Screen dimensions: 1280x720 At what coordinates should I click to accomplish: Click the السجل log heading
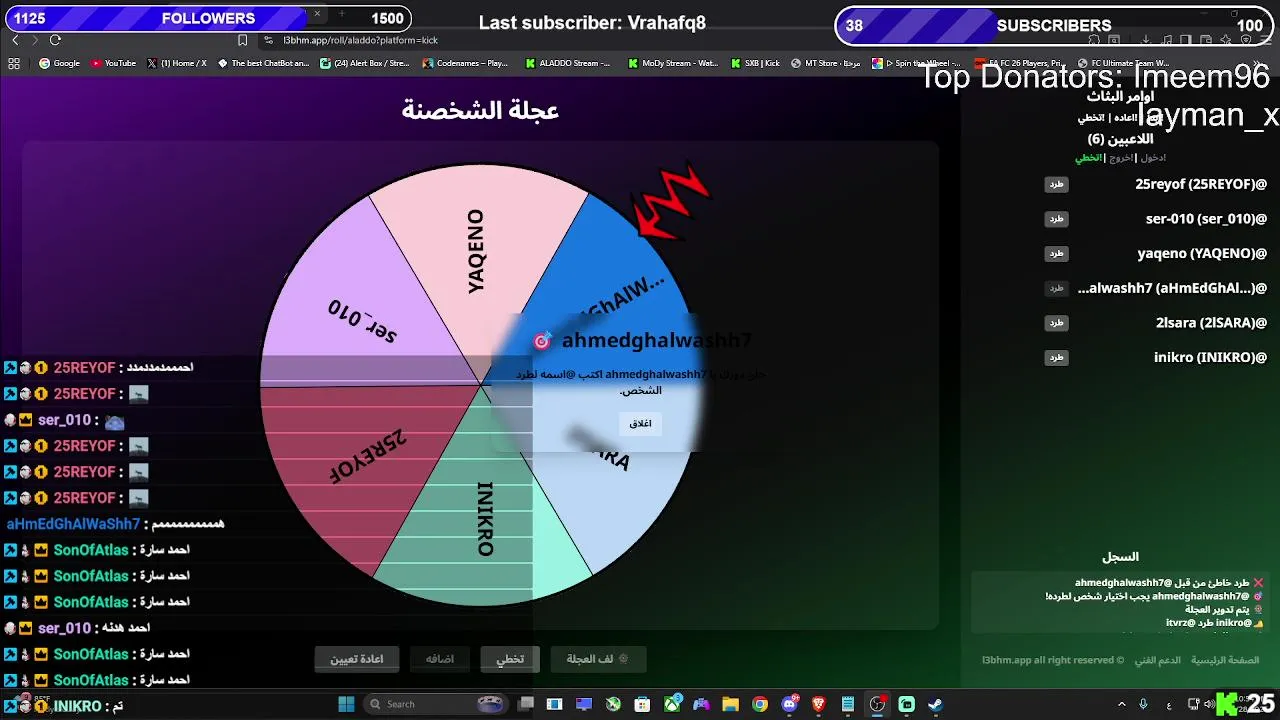coord(1120,557)
